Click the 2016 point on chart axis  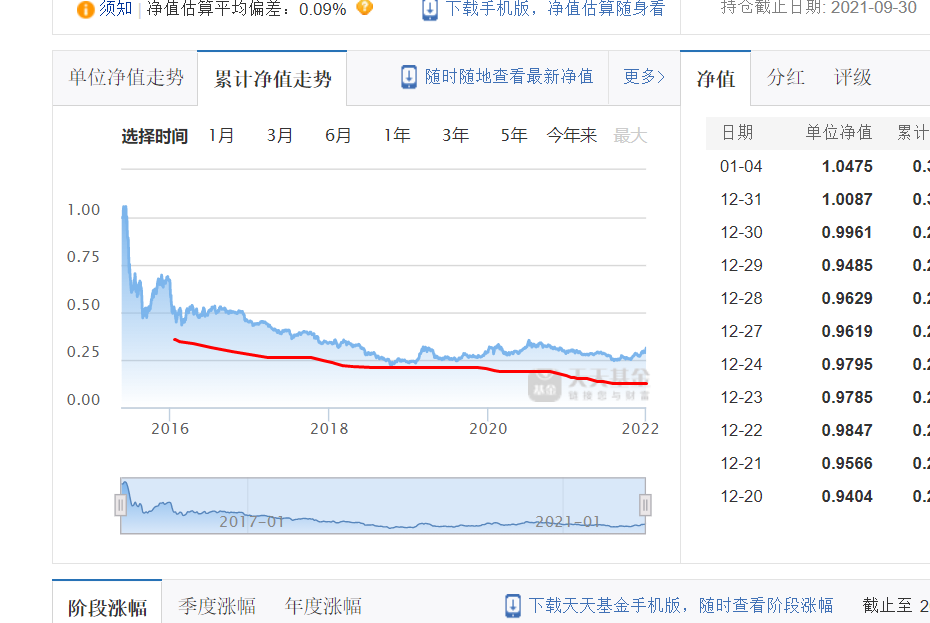(170, 428)
